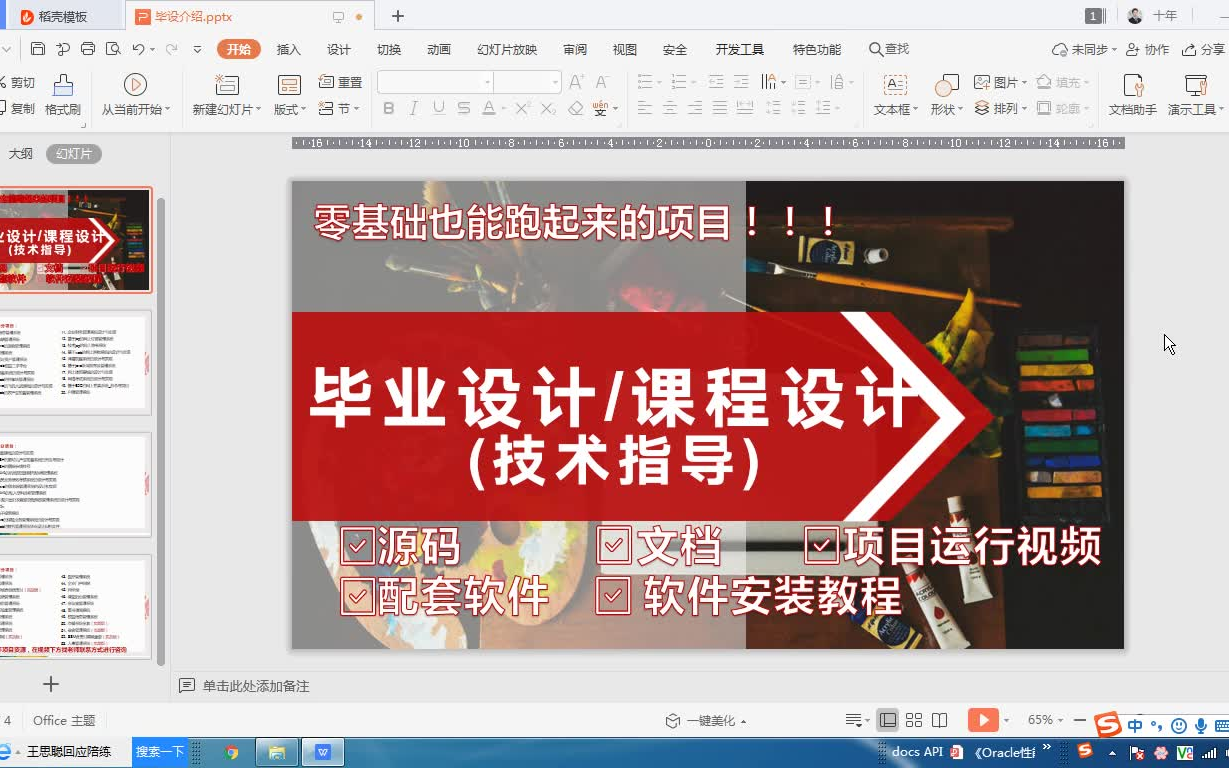
Task: Switch to the 插入 ribbon tab
Action: pyautogui.click(x=287, y=48)
